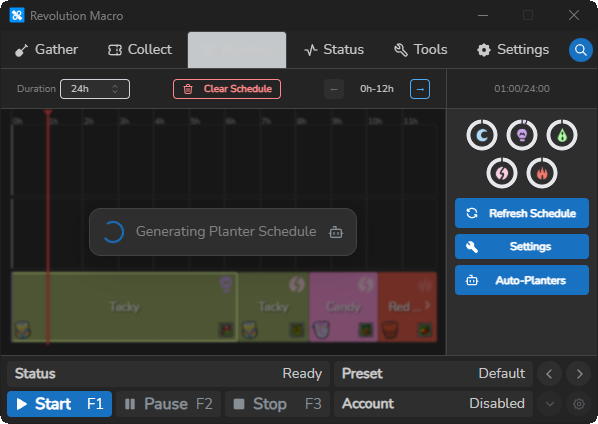This screenshot has width=598, height=424.
Task: Select the pink Candy planter block
Action: [343, 307]
